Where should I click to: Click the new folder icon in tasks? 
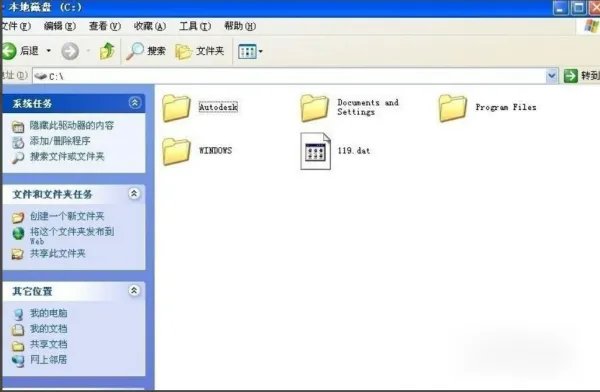pos(18,217)
